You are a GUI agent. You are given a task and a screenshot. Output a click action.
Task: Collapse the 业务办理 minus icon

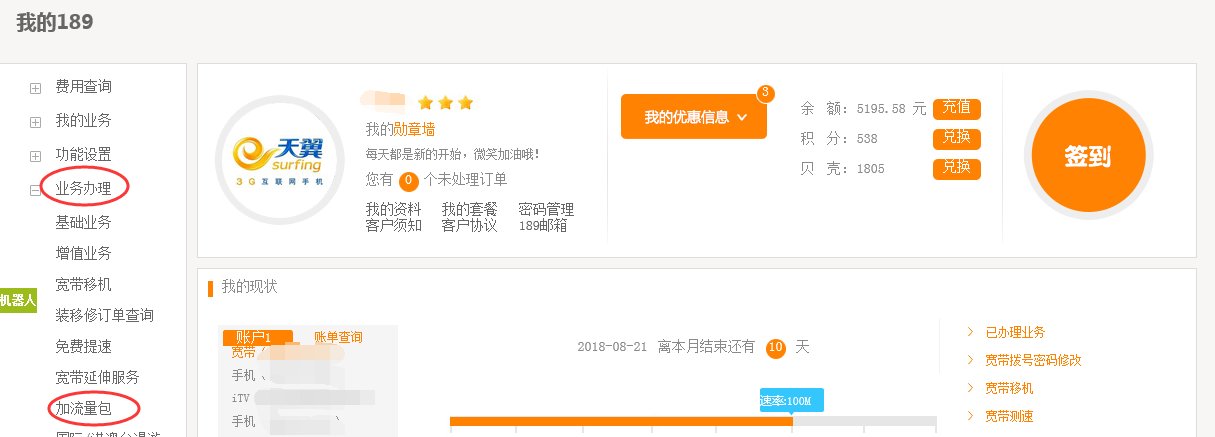tap(35, 189)
